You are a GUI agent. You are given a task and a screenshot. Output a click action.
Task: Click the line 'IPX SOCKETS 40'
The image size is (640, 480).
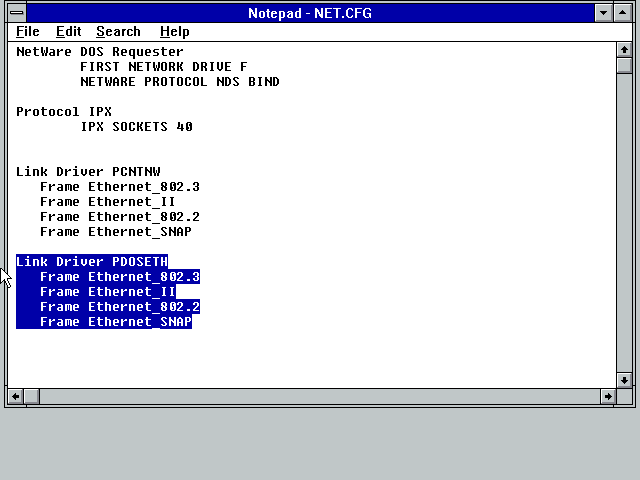coord(136,127)
